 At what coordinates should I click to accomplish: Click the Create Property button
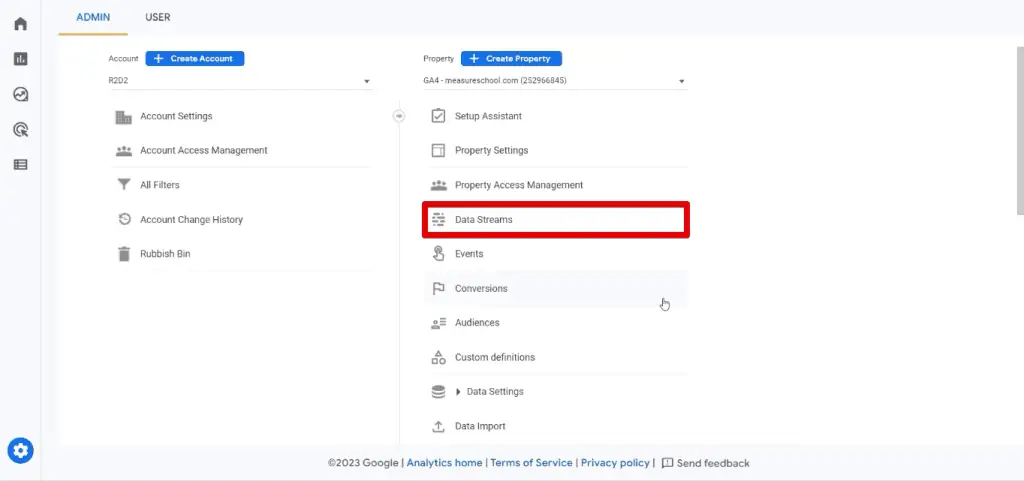coord(512,59)
